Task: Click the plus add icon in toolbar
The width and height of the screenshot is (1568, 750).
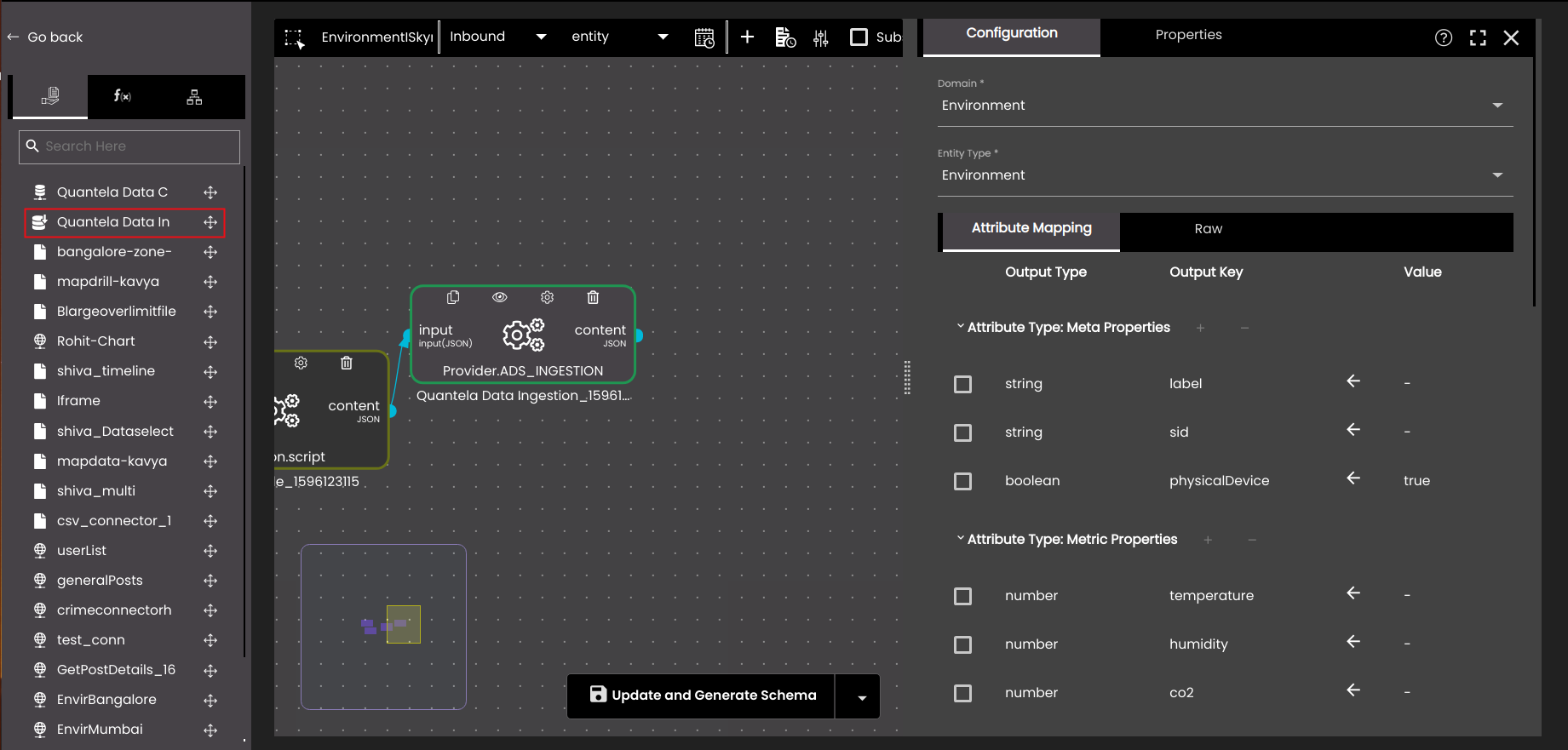Action: pos(747,37)
